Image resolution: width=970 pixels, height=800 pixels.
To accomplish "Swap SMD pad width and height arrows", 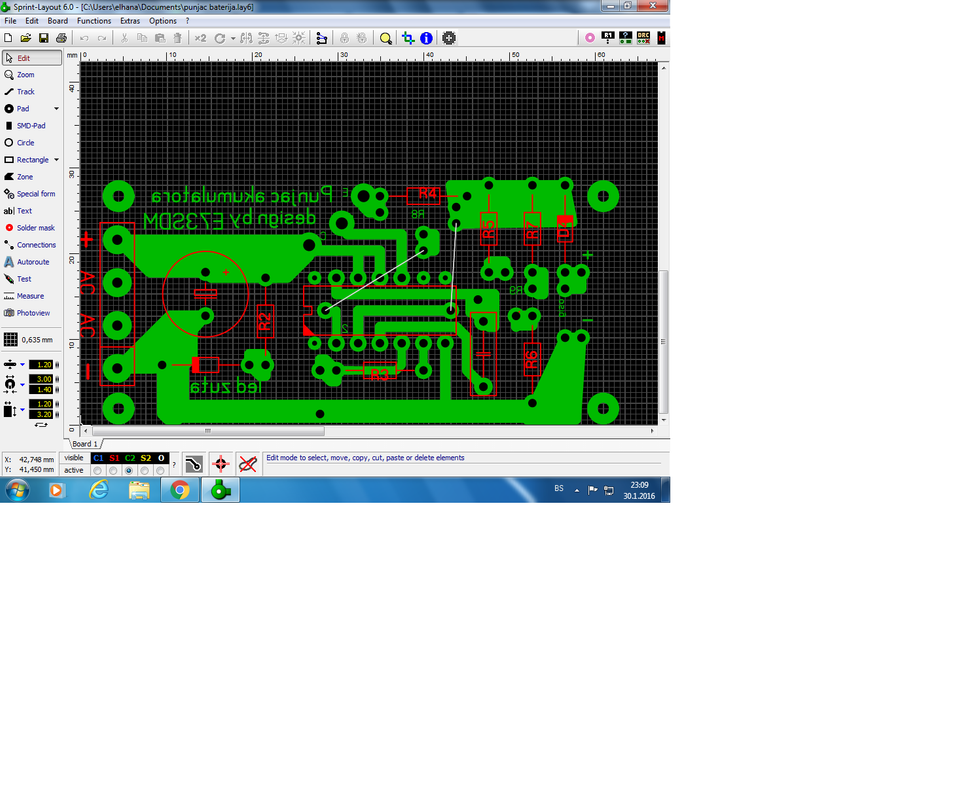I will [41, 425].
